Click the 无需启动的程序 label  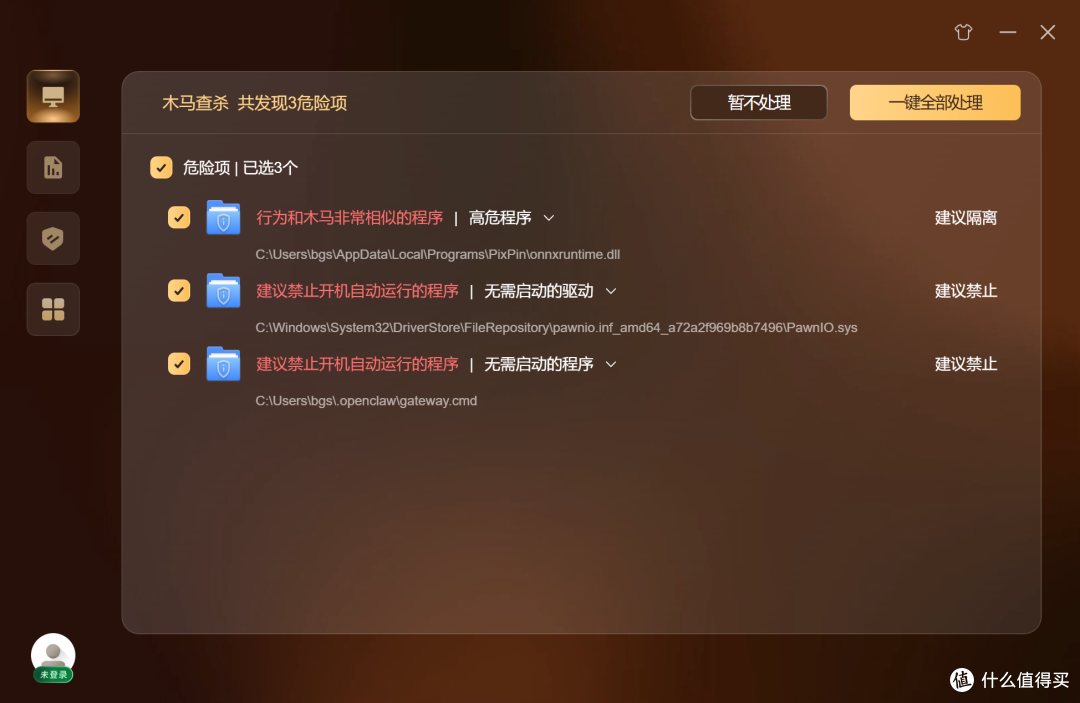pyautogui.click(x=539, y=364)
